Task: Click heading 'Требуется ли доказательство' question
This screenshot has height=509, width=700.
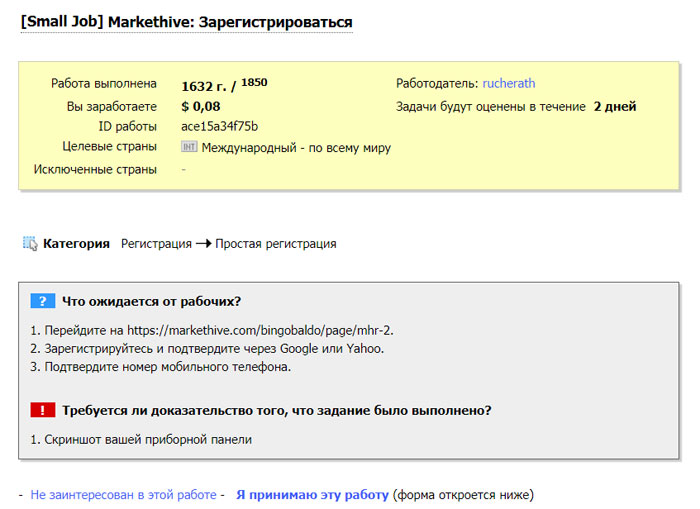Action: coord(276,410)
